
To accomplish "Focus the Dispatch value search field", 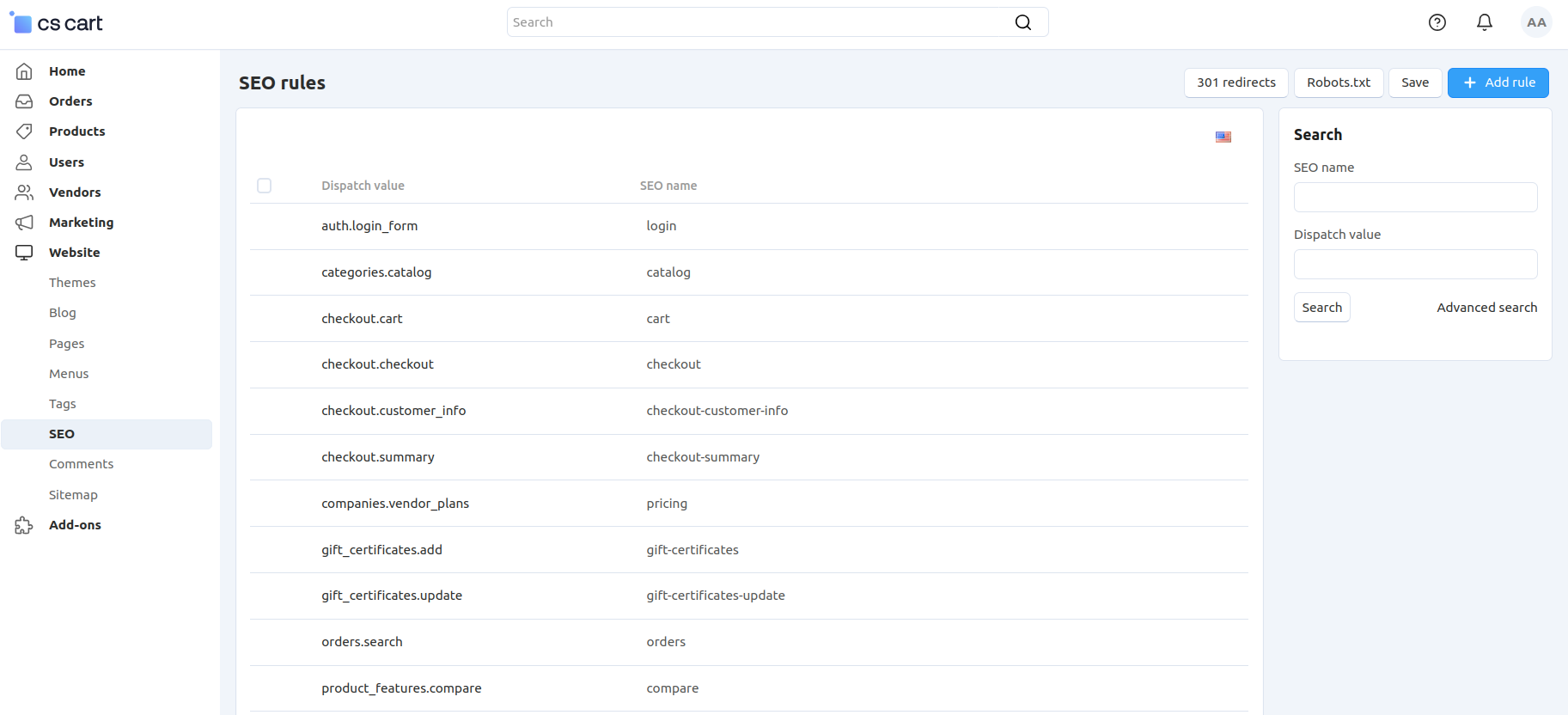I will click(x=1415, y=264).
